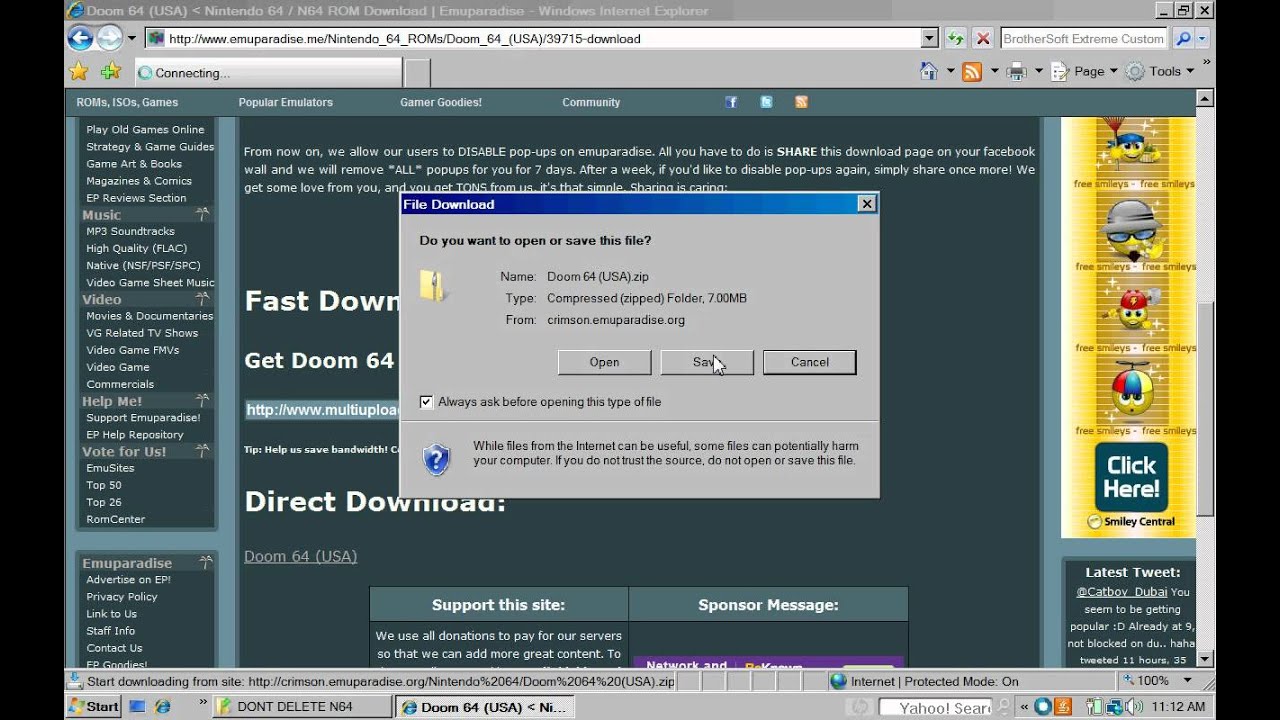Click the RSS icon in site navbar

(x=801, y=102)
